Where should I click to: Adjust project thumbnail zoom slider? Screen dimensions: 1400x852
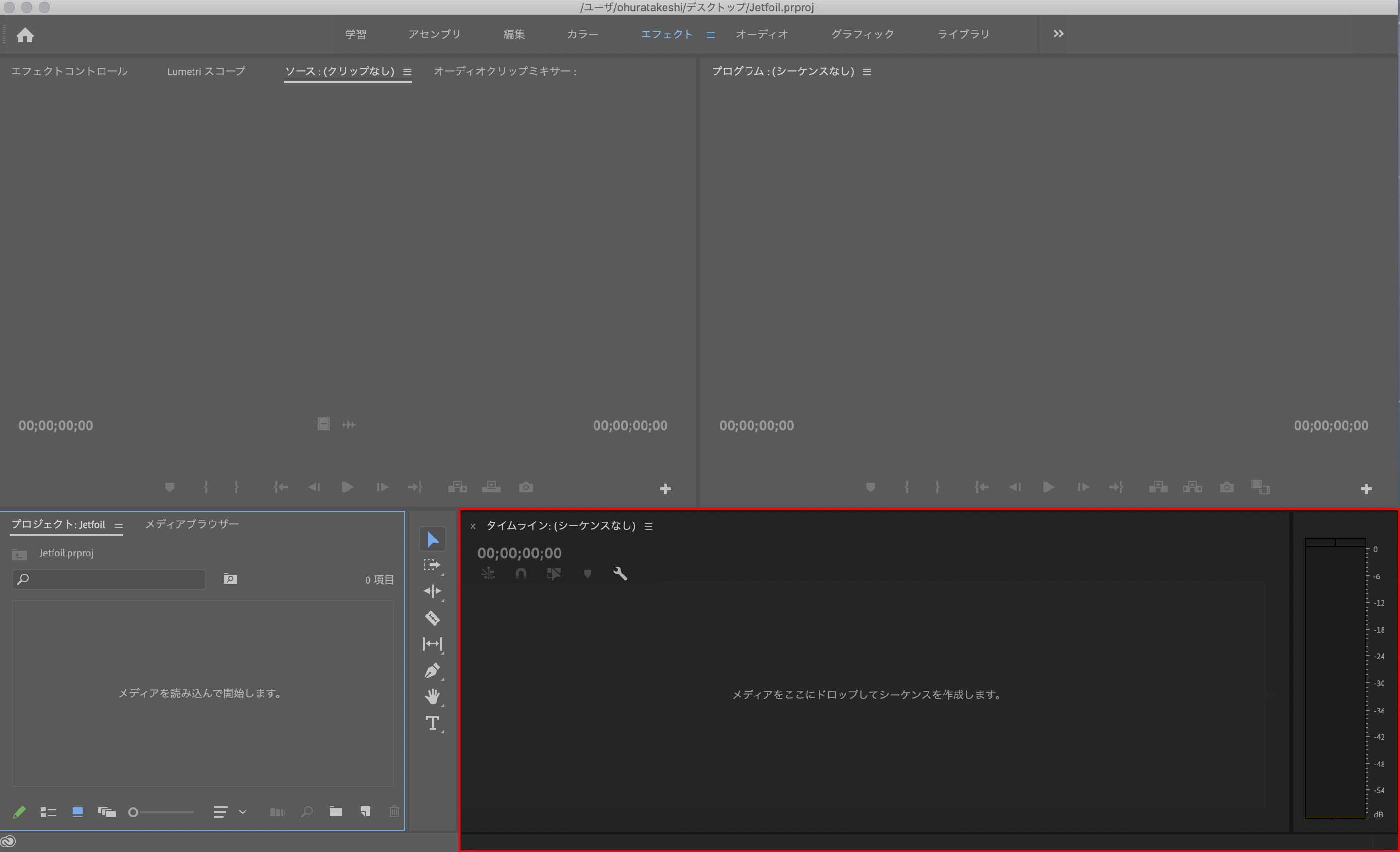click(133, 812)
